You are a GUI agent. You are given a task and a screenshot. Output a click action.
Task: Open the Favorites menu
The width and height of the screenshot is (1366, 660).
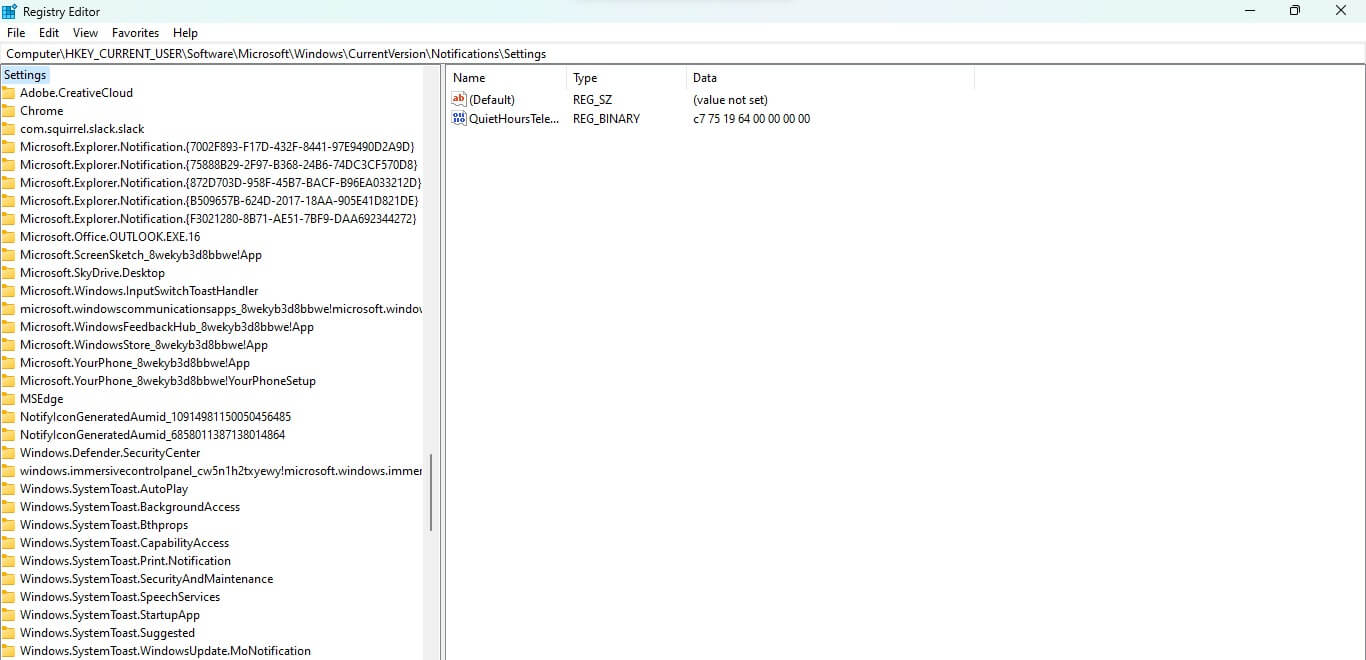pyautogui.click(x=135, y=33)
